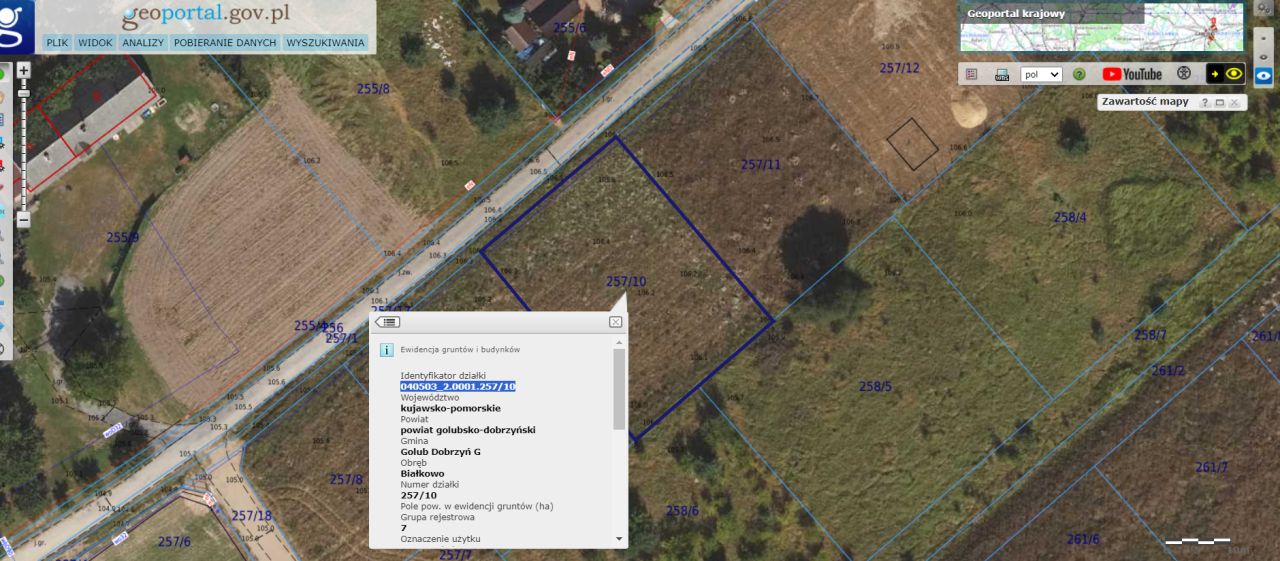The height and width of the screenshot is (561, 1280).
Task: Click the kujawsko-pomorskie value
Action: click(451, 408)
